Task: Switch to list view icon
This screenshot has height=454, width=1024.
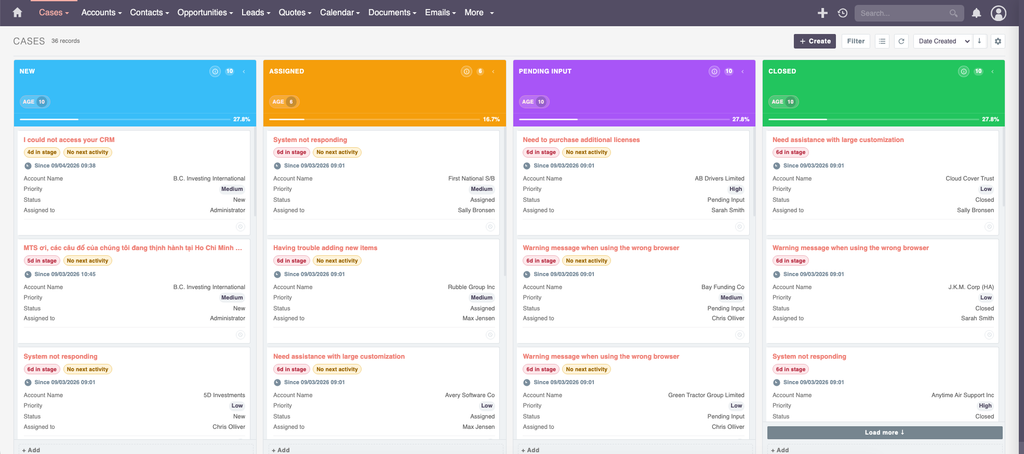Action: [882, 41]
